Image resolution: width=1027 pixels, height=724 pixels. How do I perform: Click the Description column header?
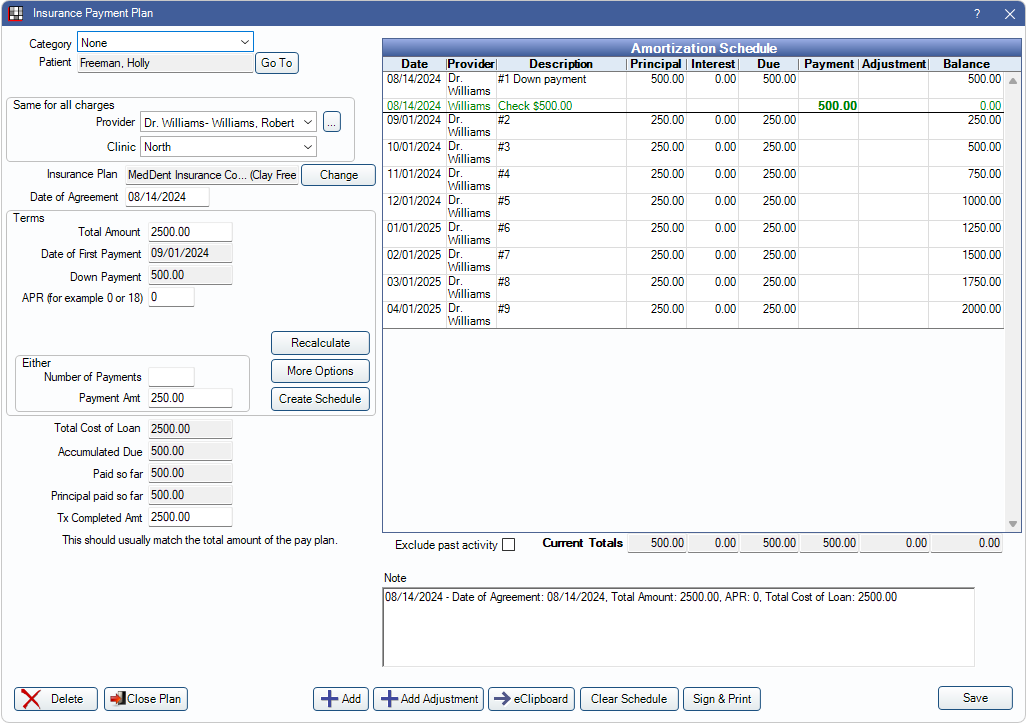coord(561,64)
